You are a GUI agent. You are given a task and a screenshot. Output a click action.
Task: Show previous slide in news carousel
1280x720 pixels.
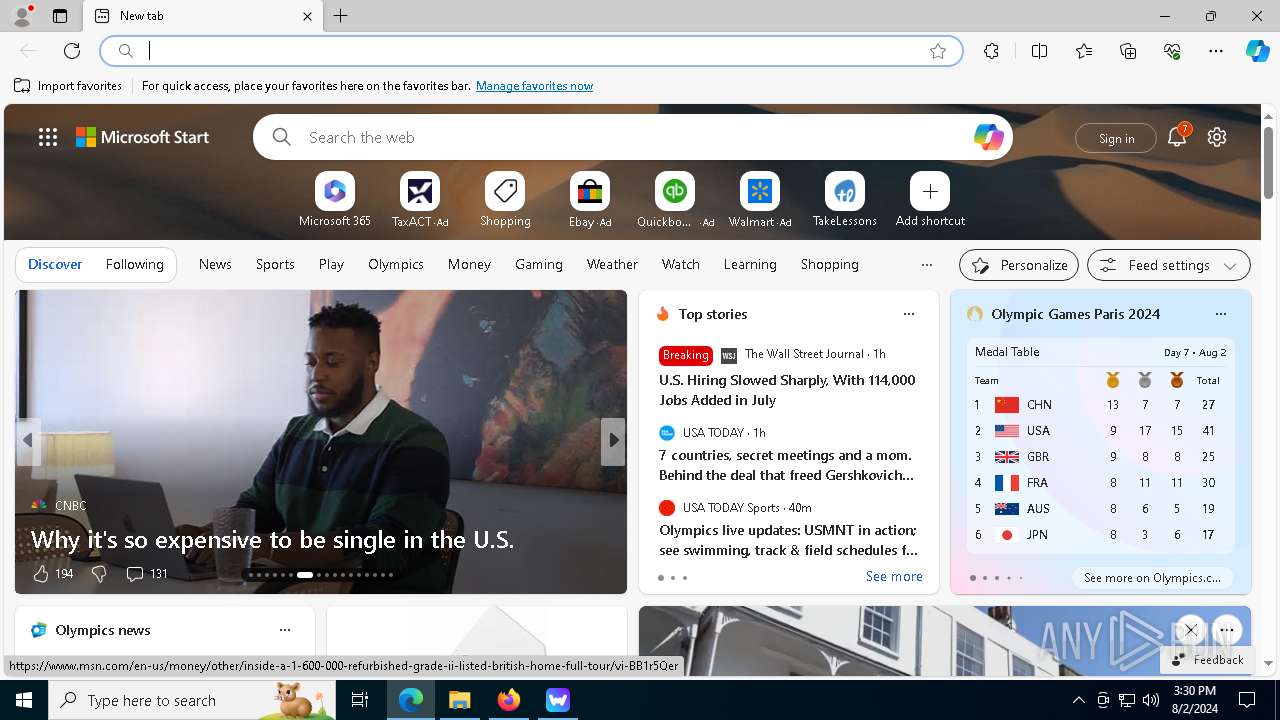coord(28,441)
